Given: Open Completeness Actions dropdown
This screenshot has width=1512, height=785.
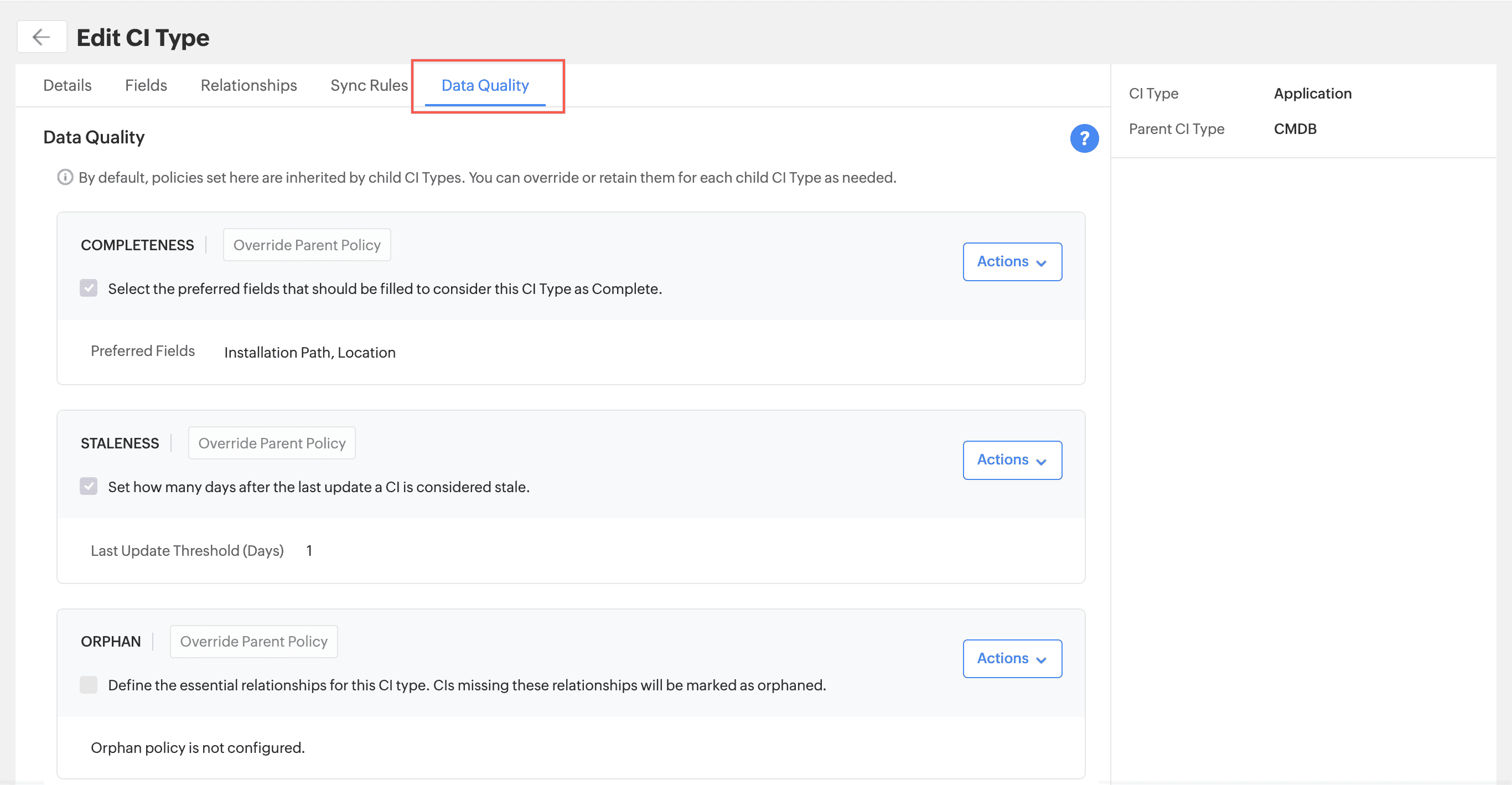Looking at the screenshot, I should (x=1012, y=262).
